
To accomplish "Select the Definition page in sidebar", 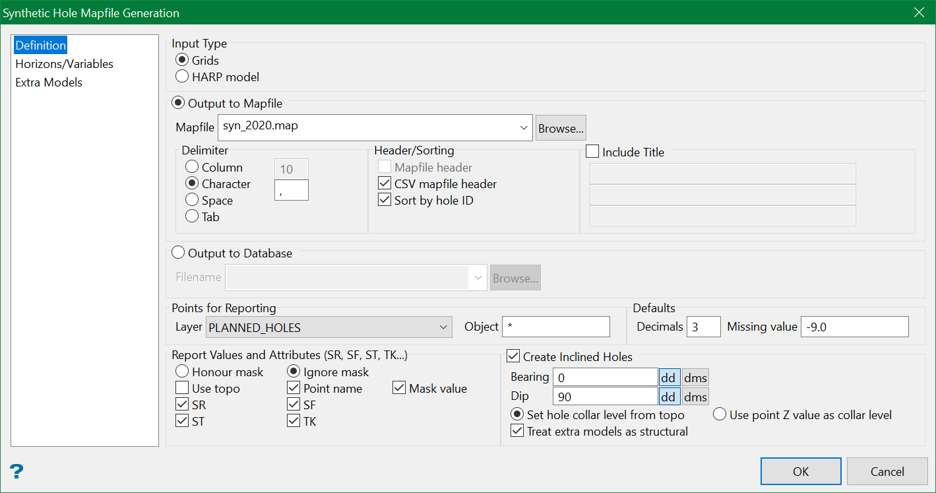I will (41, 46).
